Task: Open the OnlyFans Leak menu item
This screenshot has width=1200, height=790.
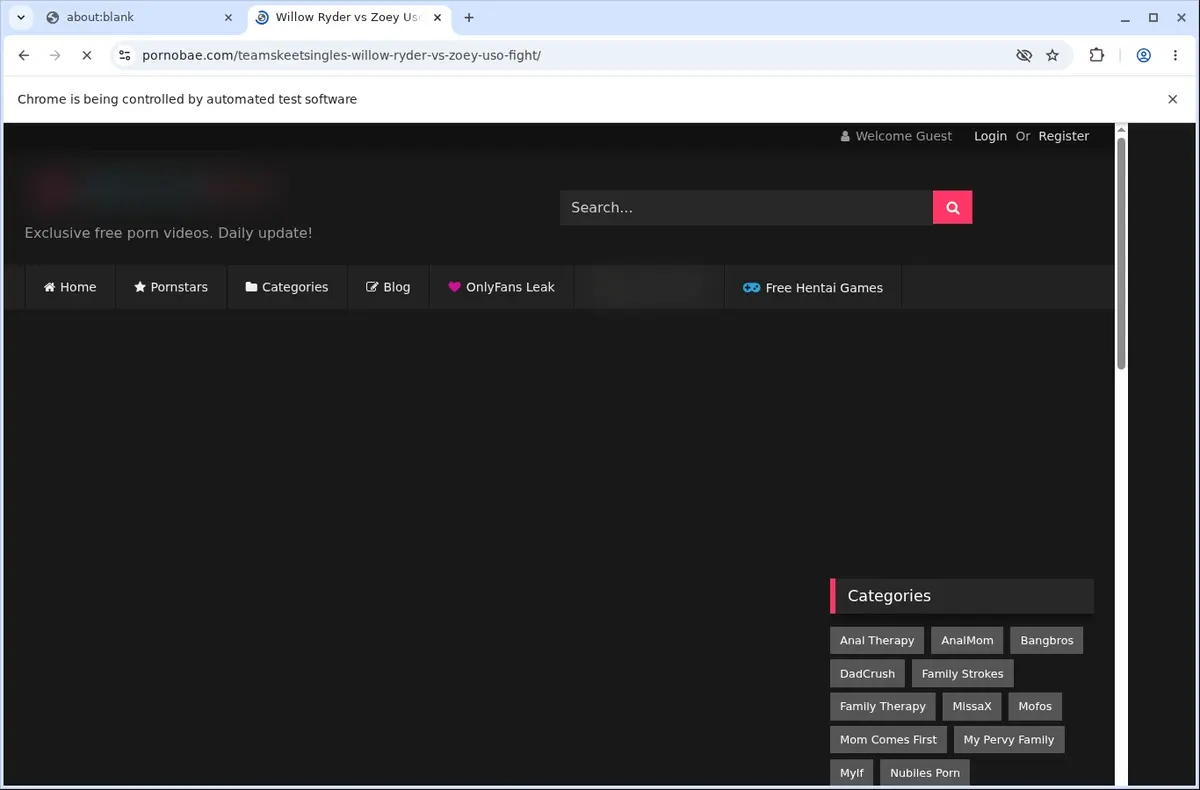Action: [x=501, y=287]
